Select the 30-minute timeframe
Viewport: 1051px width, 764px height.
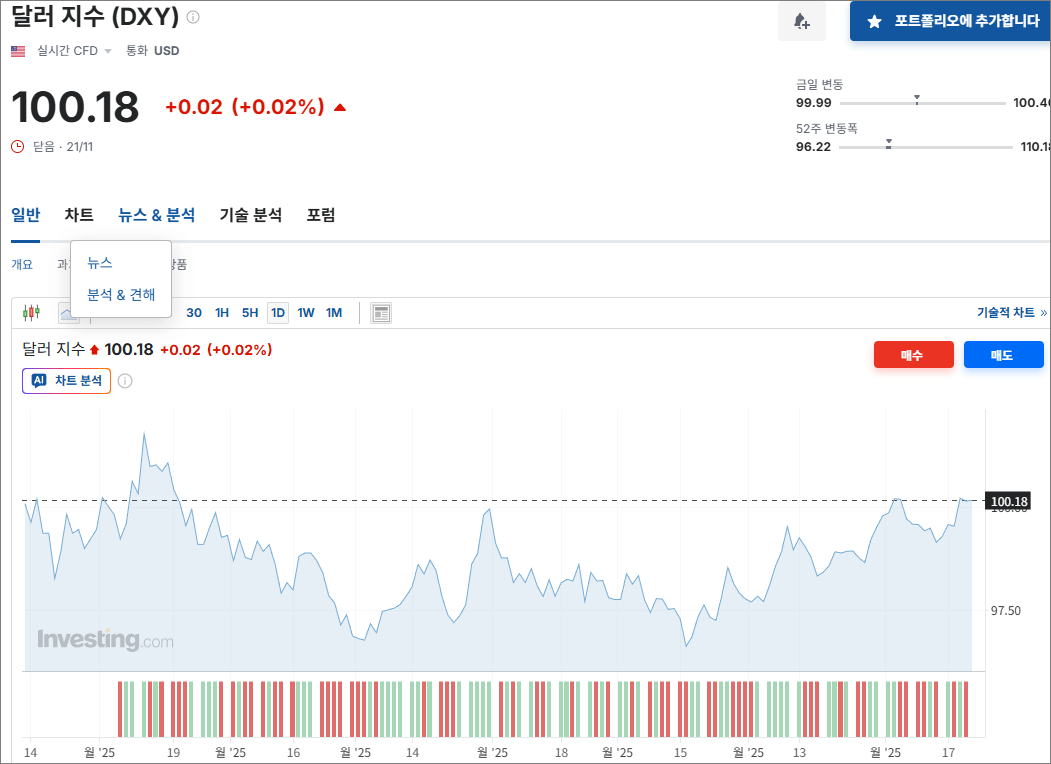193,312
